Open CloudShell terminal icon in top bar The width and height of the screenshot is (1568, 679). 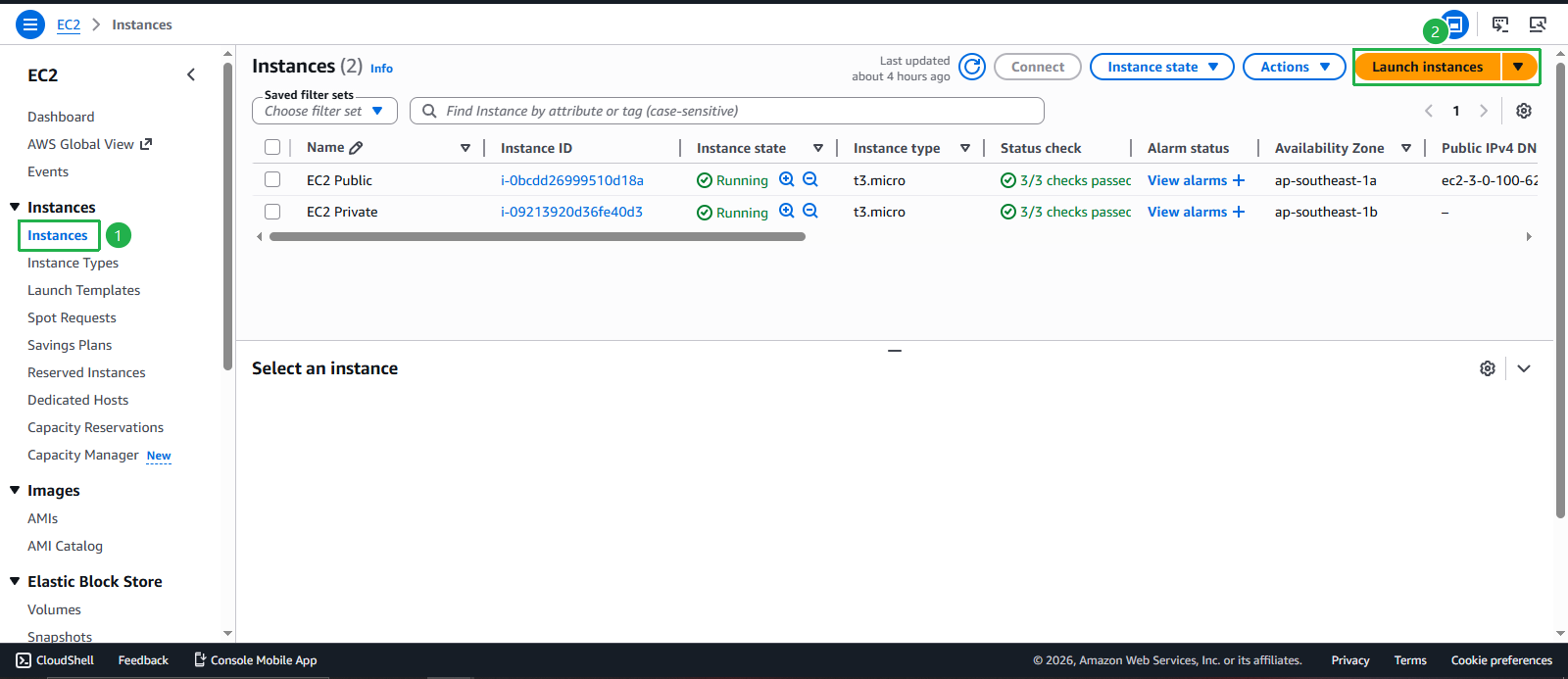click(x=1500, y=24)
